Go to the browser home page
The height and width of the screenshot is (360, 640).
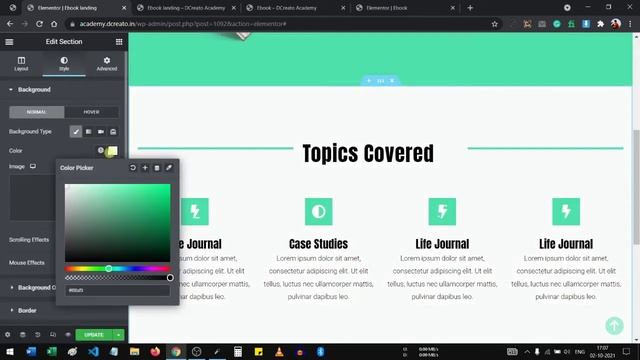54,24
